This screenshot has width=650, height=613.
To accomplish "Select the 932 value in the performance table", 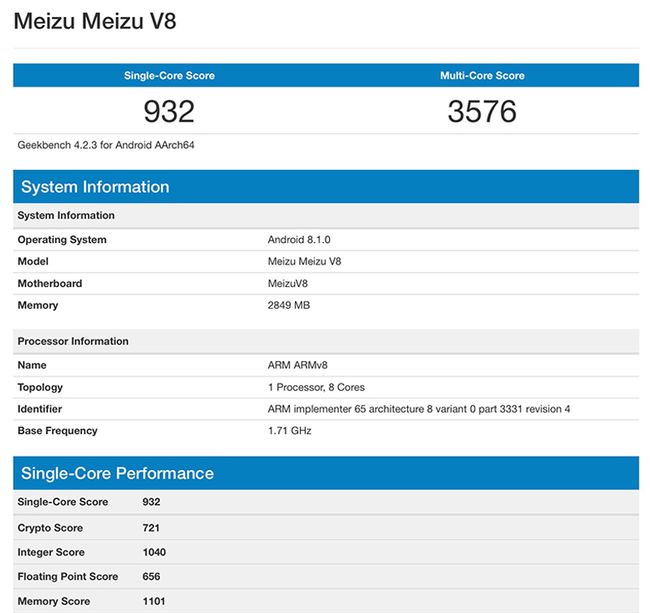I will (x=151, y=502).
